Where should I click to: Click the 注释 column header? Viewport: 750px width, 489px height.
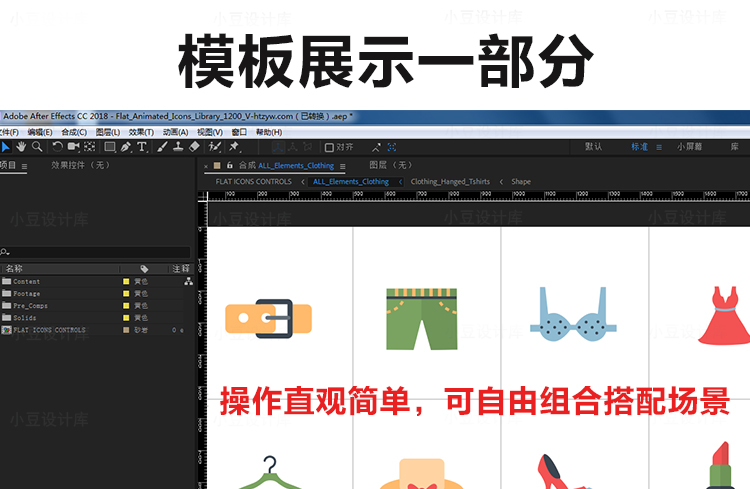coord(181,269)
